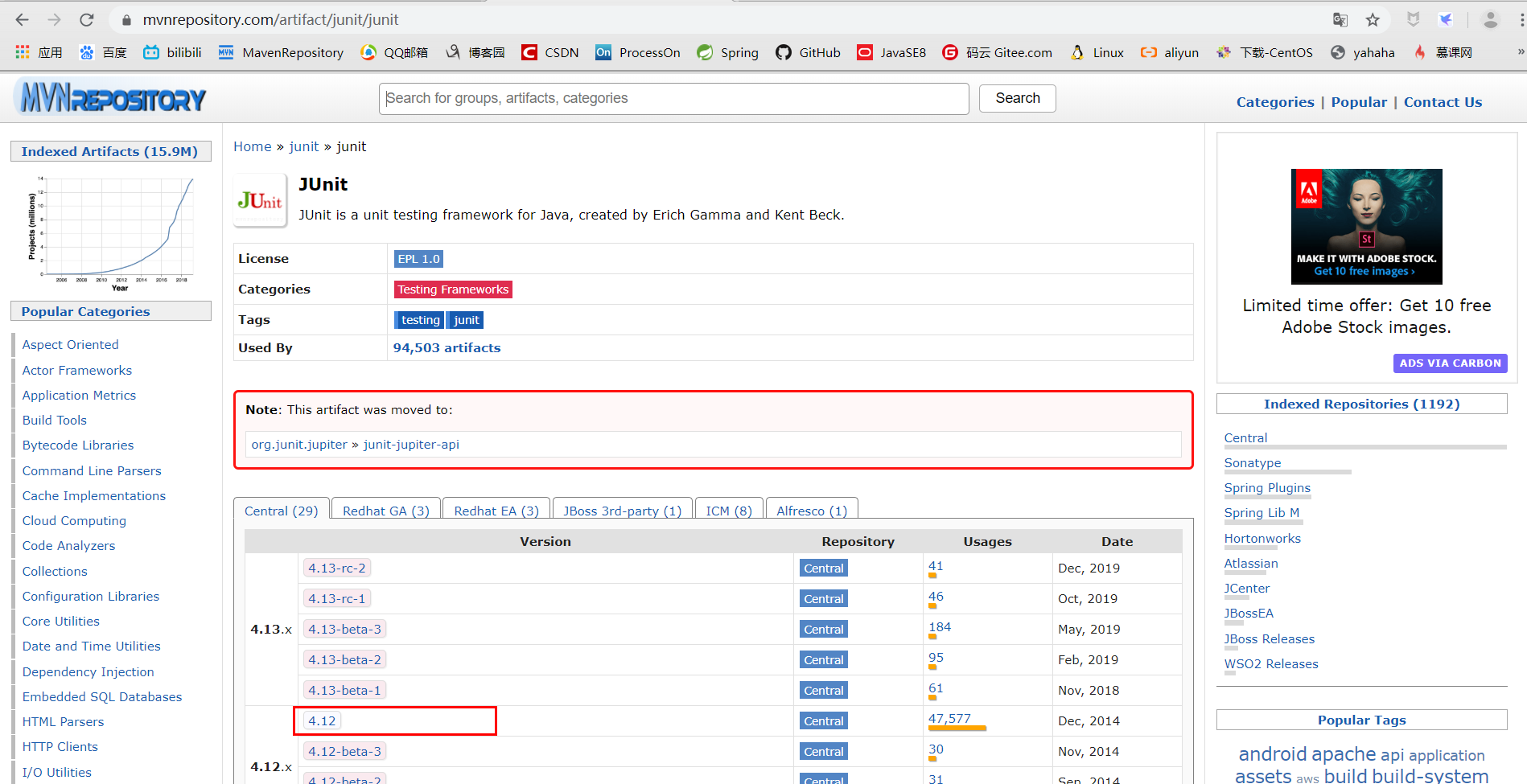Screen dimensions: 1527x784
Task: Open version 4.13-rc-2 link
Action: coord(337,568)
